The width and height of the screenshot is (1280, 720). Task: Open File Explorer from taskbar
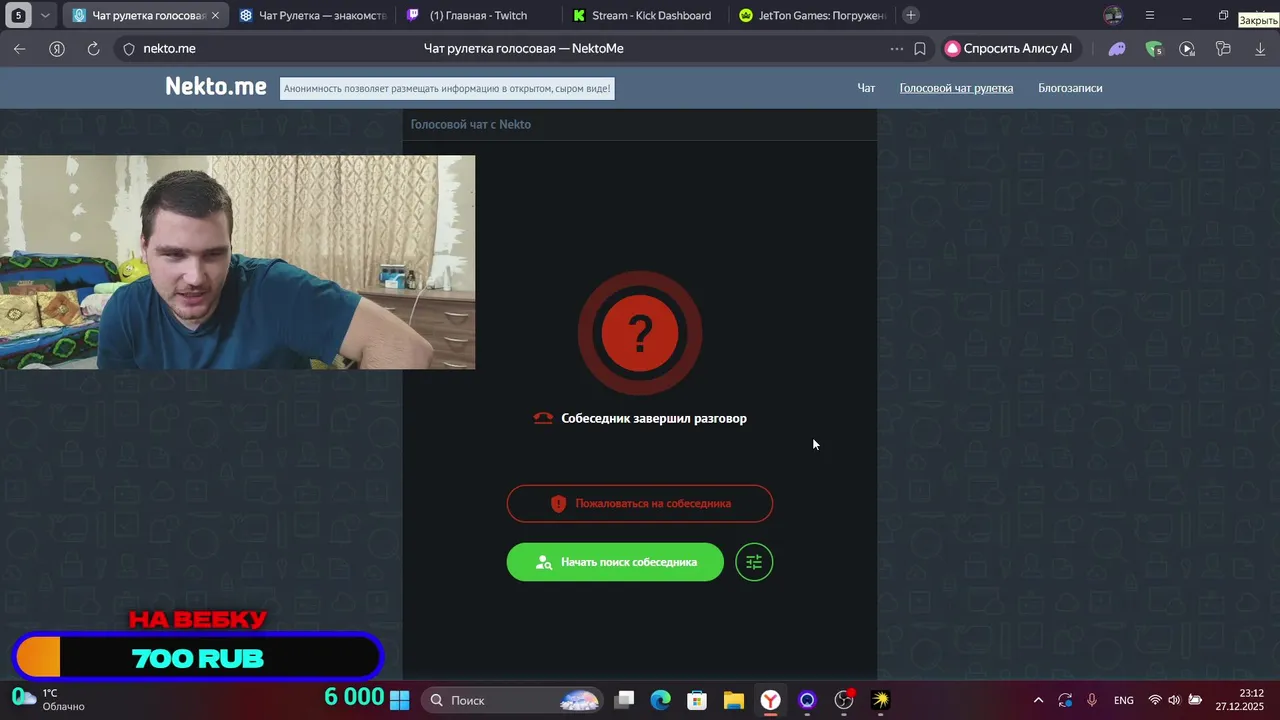pyautogui.click(x=734, y=700)
